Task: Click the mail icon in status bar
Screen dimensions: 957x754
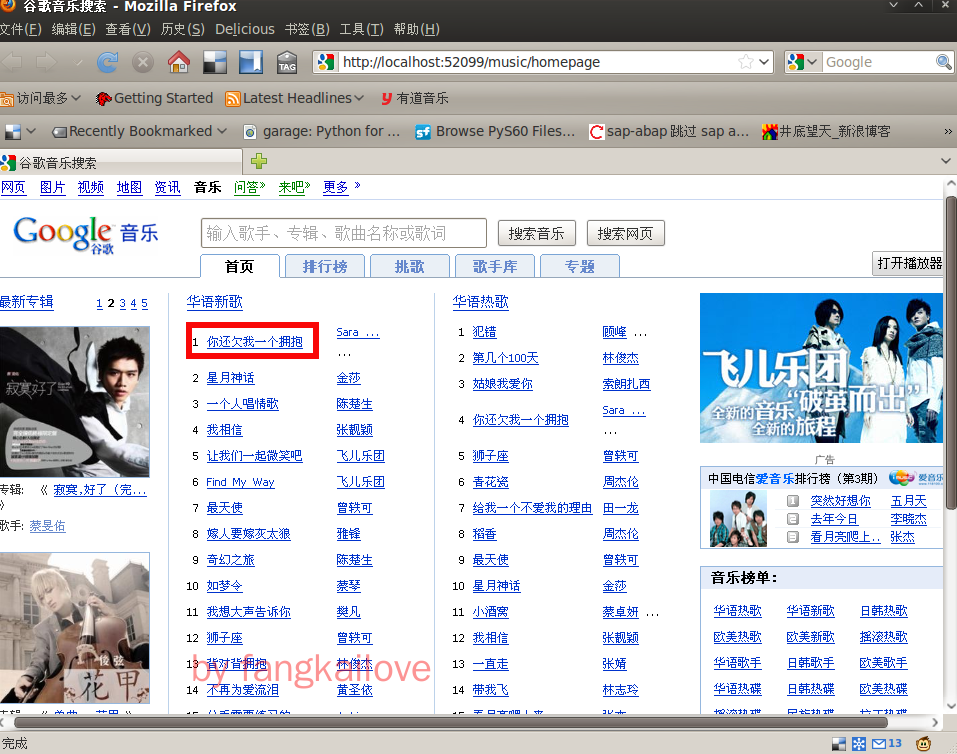Action: [x=878, y=744]
